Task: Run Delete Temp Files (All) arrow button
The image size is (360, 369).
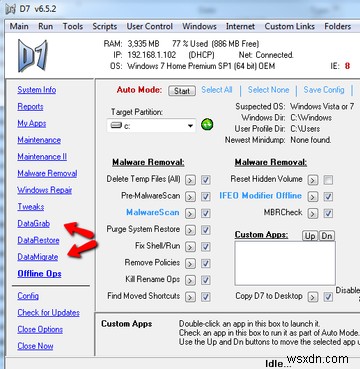Action: coord(190,180)
